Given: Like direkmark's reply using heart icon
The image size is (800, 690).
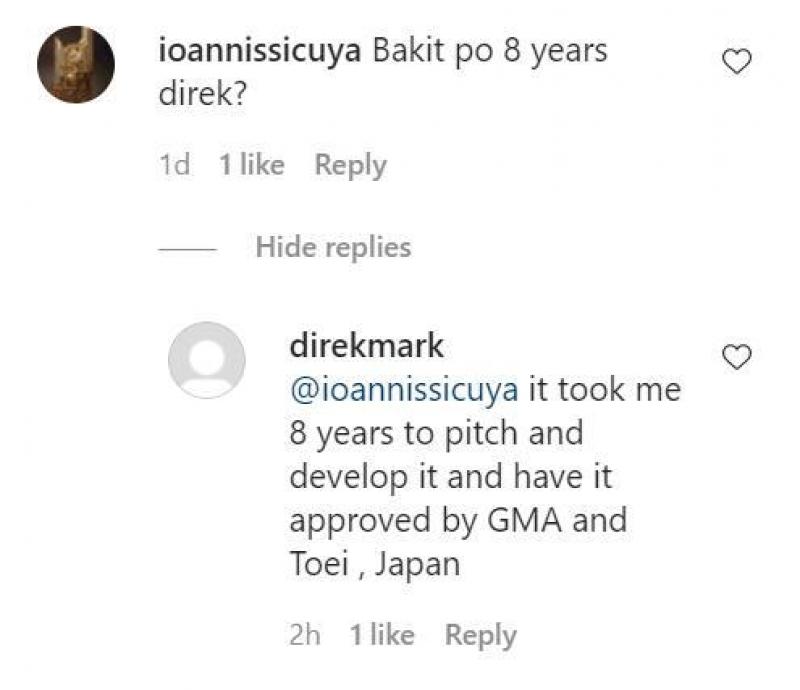Looking at the screenshot, I should tap(737, 357).
